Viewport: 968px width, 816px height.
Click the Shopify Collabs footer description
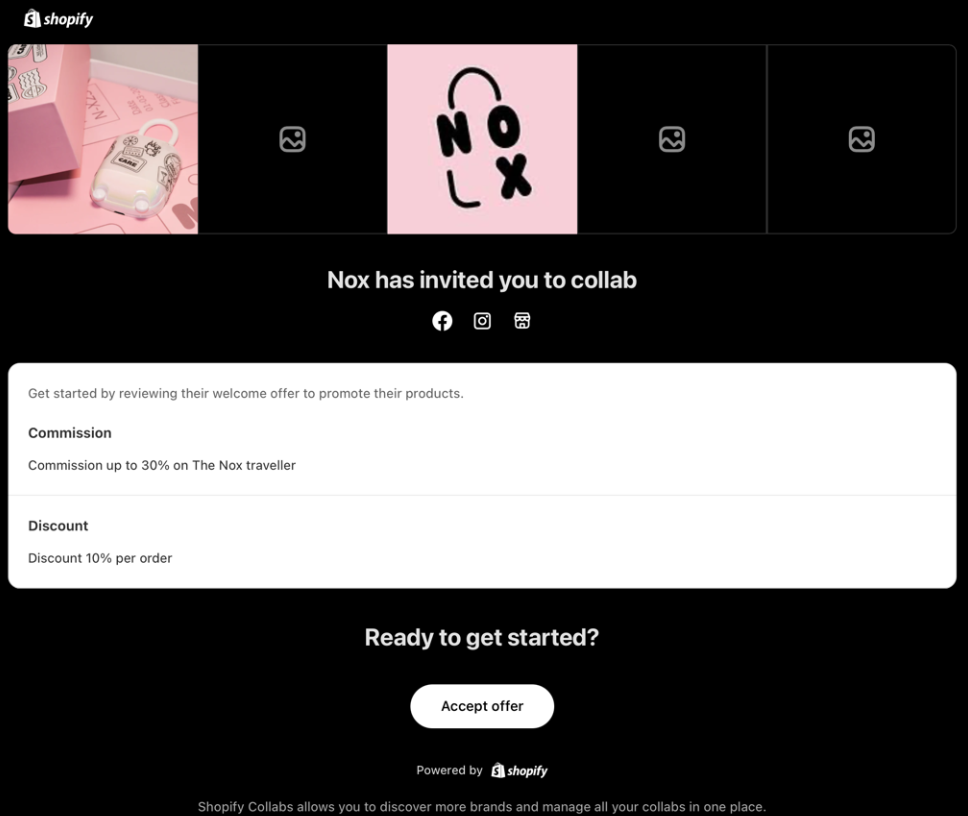tap(482, 807)
